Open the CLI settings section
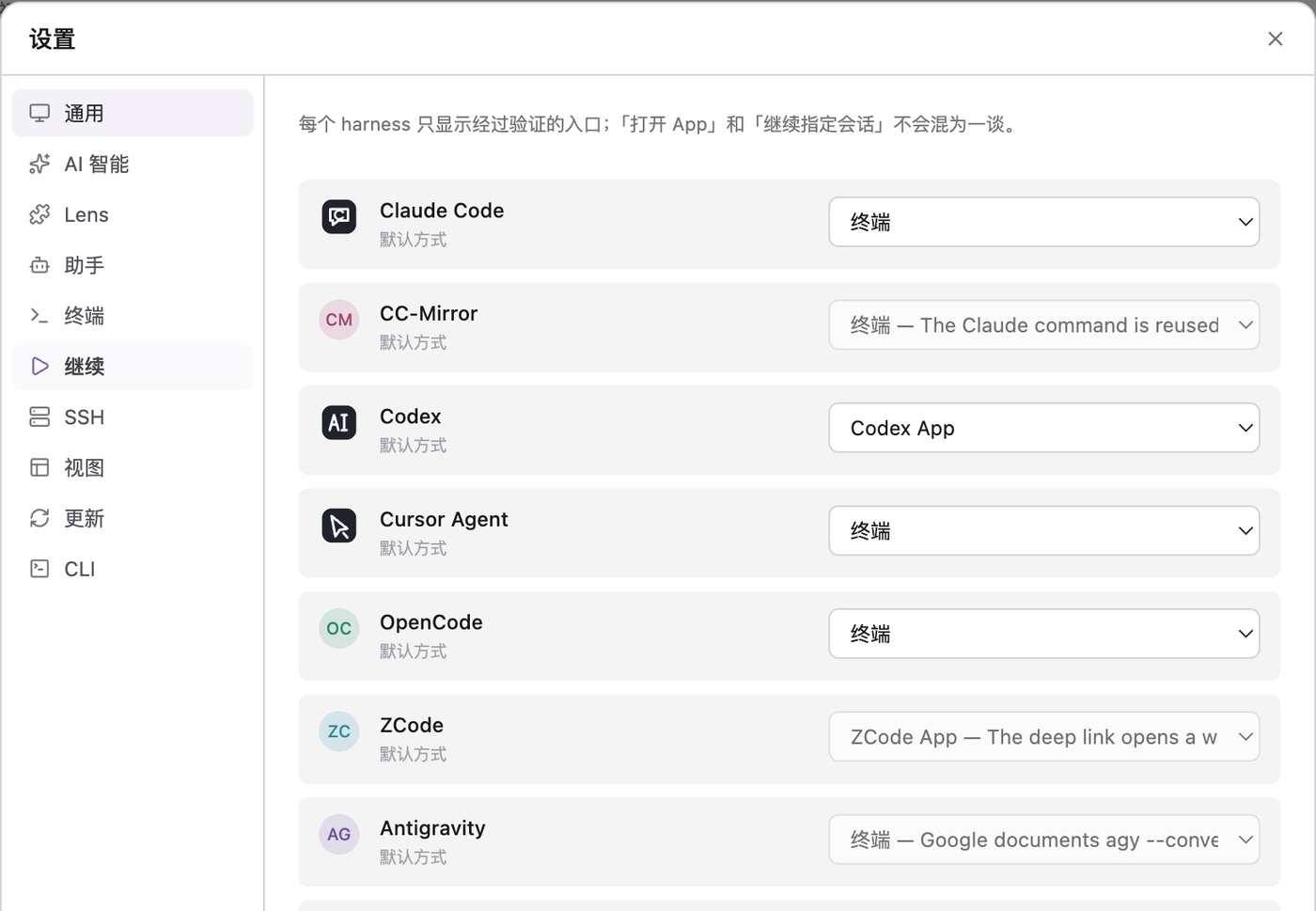The height and width of the screenshot is (911, 1316). coord(133,569)
